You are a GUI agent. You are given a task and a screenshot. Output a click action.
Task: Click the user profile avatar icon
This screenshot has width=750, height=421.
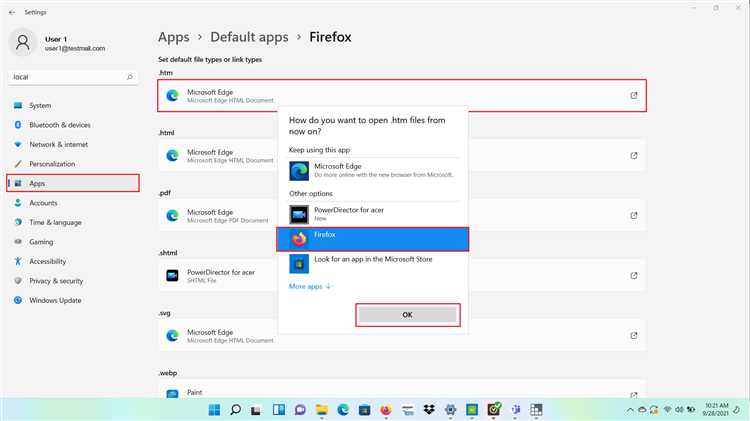click(x=22, y=43)
